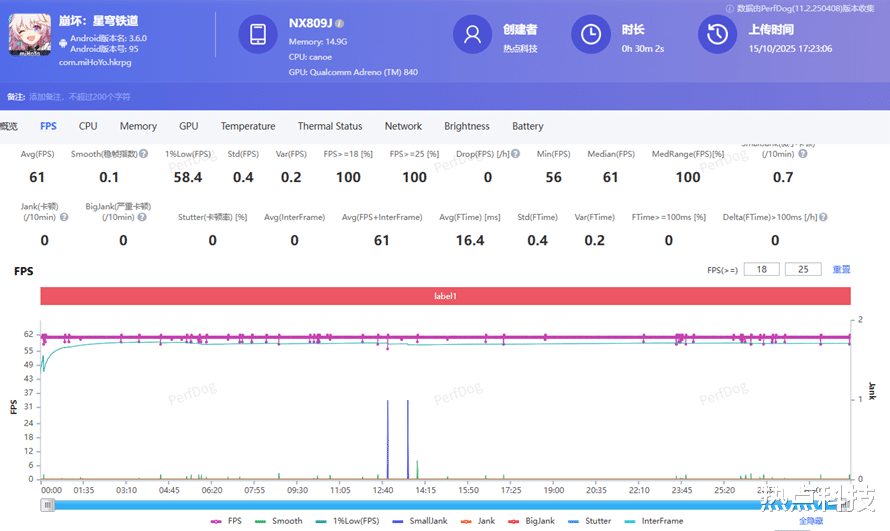
Task: Click the timeline range slider handle
Action: (47, 505)
